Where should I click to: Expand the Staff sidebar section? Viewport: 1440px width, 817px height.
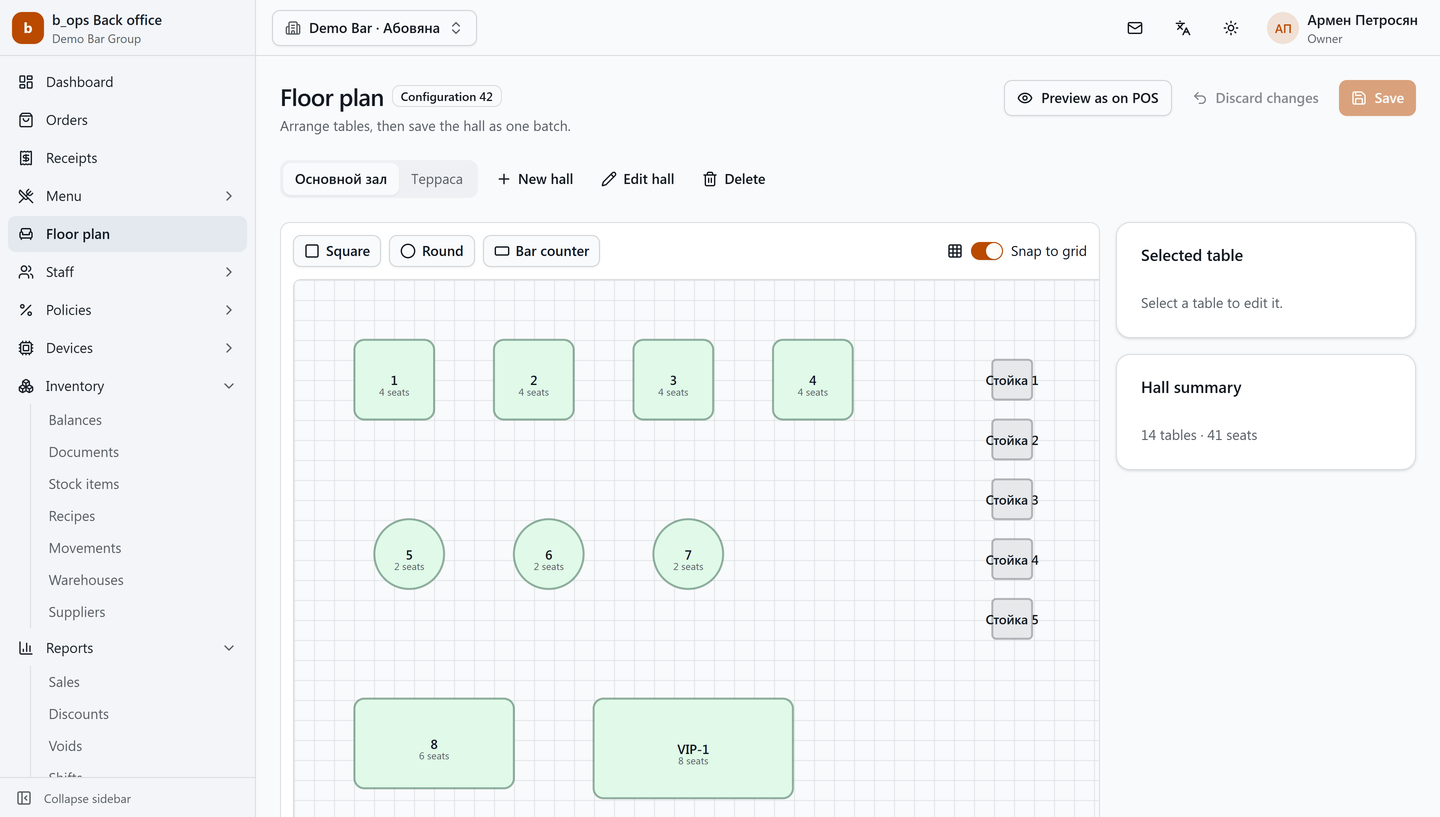click(x=127, y=272)
